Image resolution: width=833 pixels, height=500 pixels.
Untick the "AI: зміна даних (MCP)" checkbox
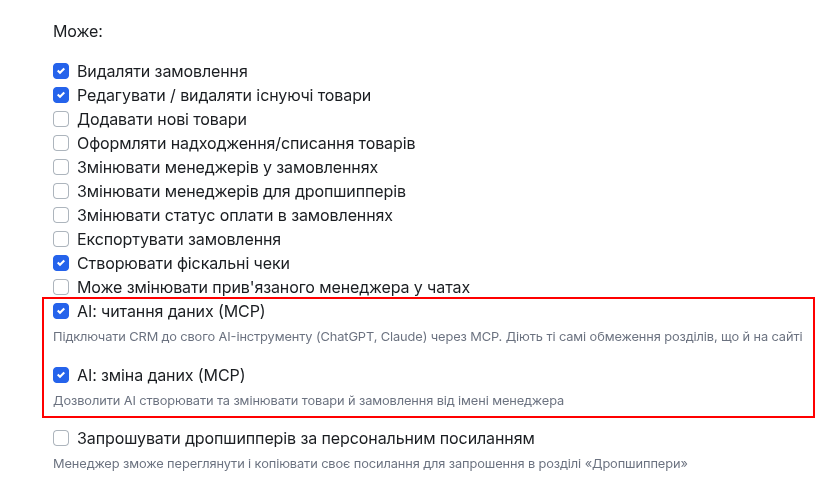pos(61,375)
